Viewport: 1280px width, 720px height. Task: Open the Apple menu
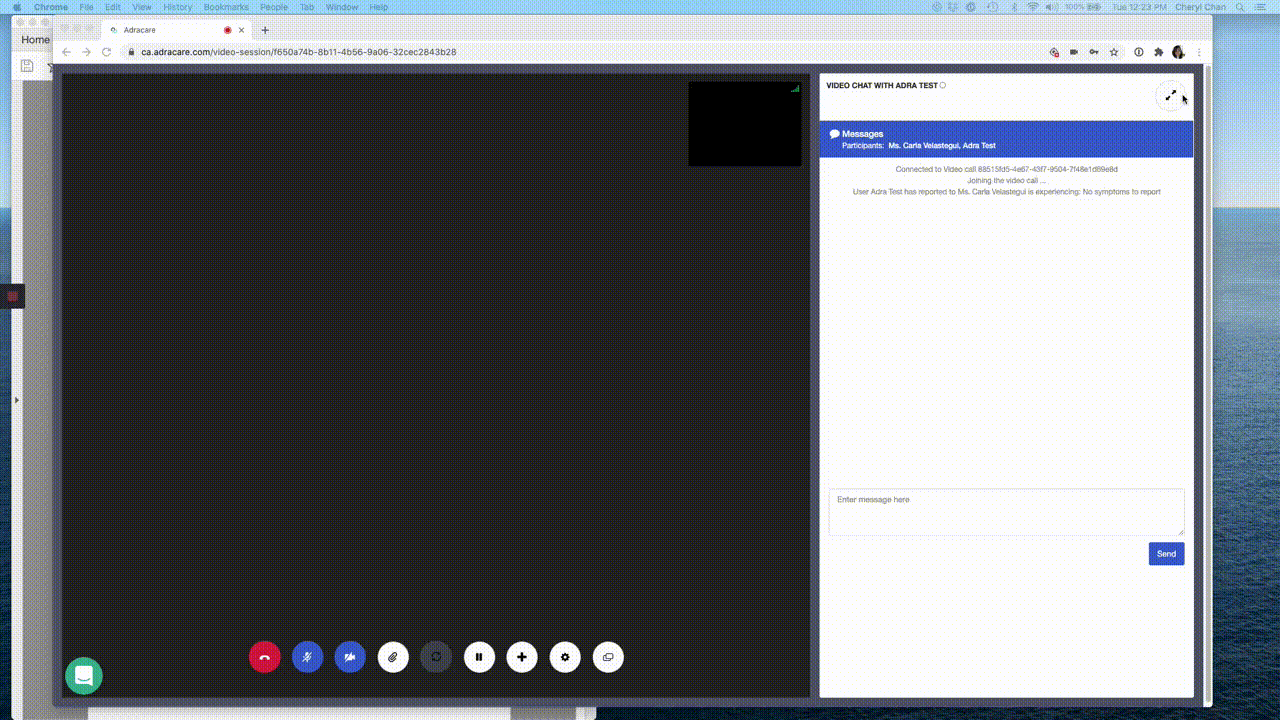(16, 6)
